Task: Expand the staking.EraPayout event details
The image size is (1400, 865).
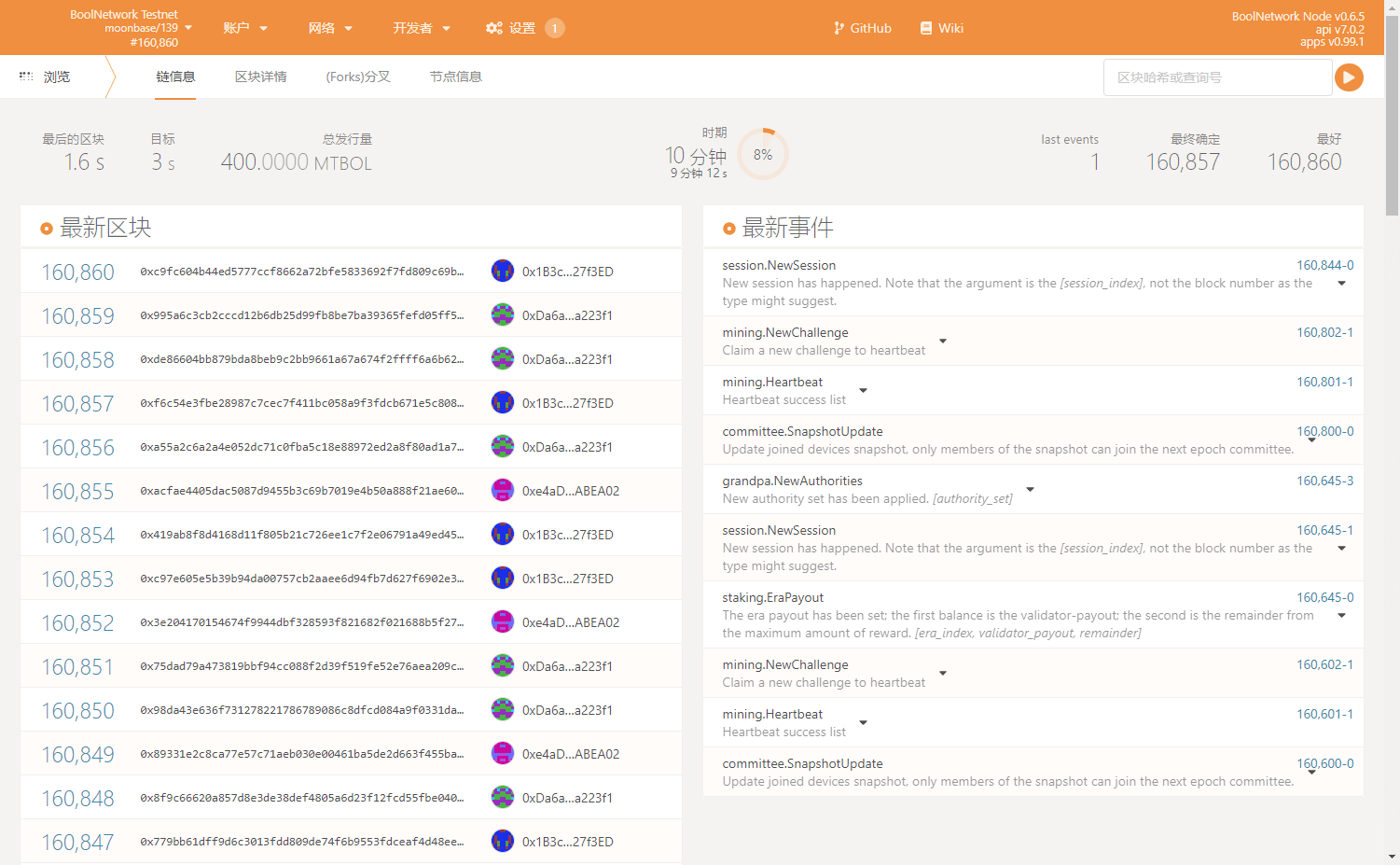Action: pyautogui.click(x=1341, y=616)
